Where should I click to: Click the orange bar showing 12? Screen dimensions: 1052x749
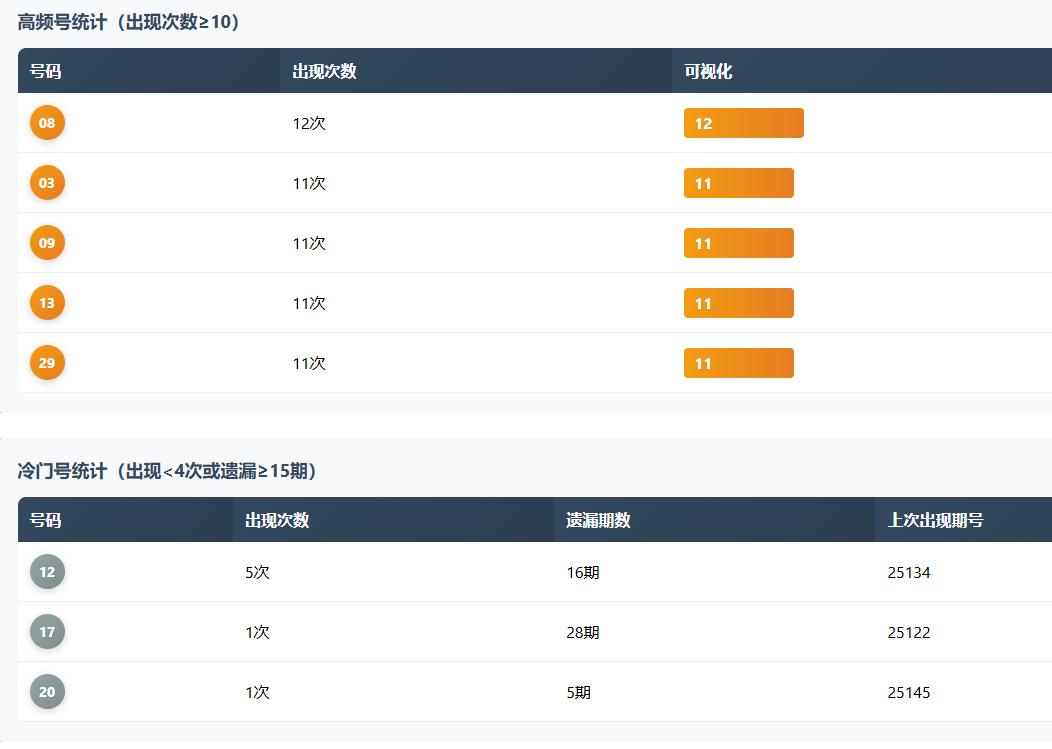743,123
